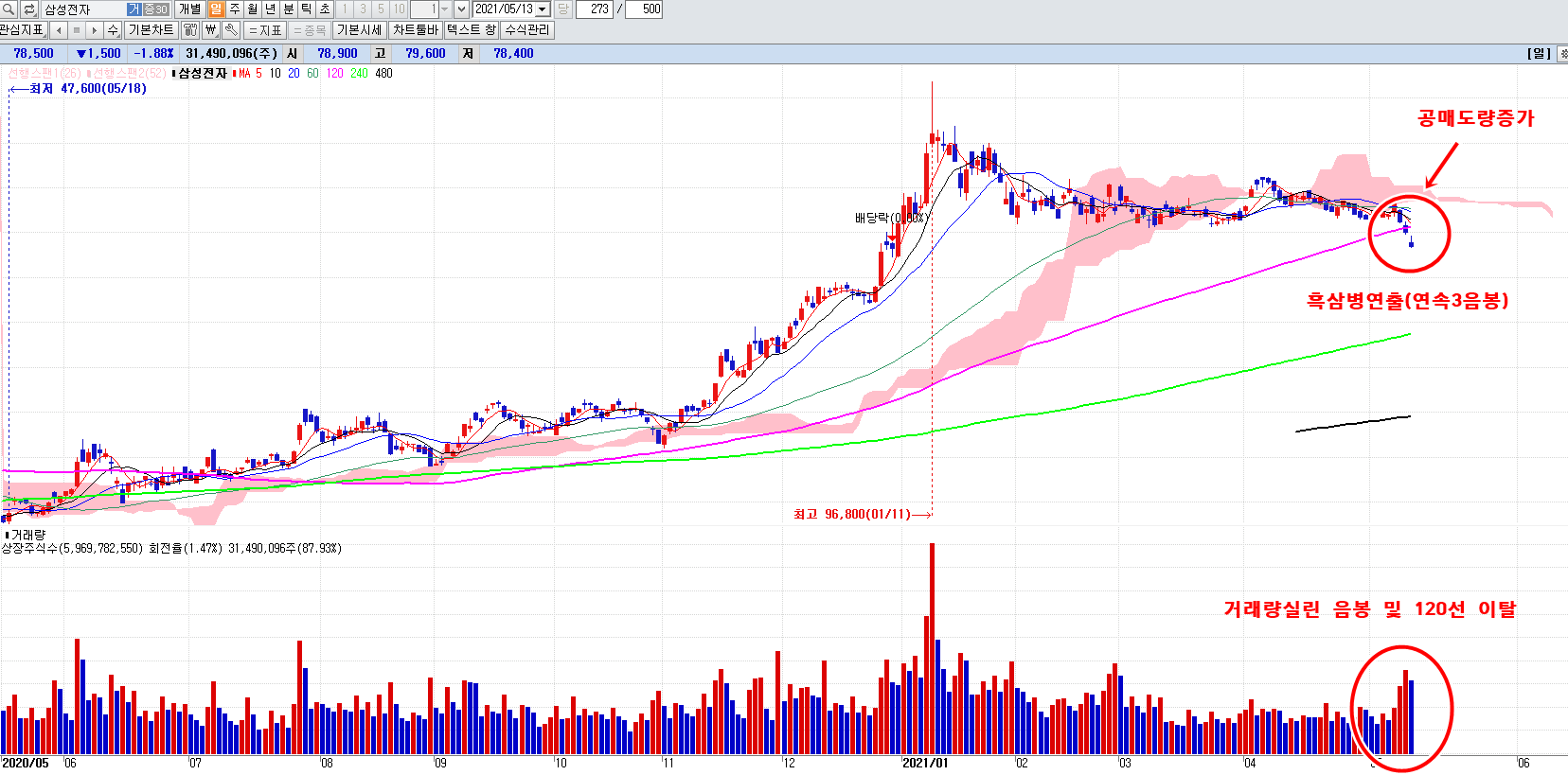Toggle the 차트툴바 chart toolbar

coord(416,30)
